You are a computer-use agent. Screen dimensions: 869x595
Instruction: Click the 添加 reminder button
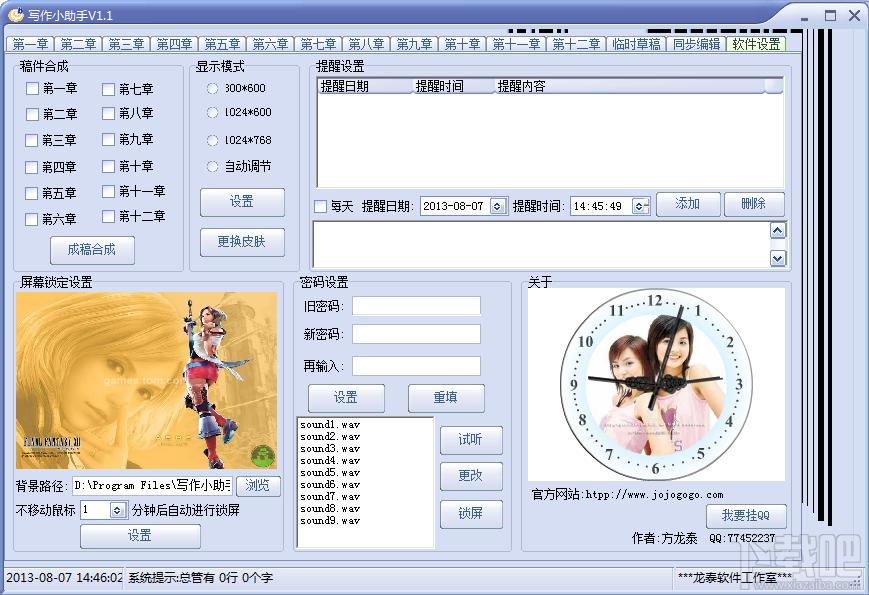[688, 204]
